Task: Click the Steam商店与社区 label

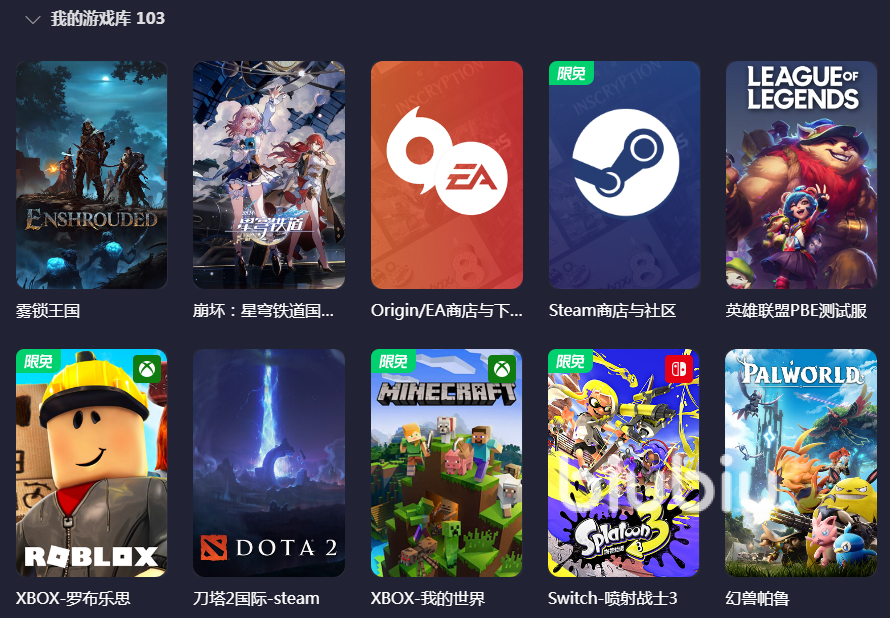Action: pyautogui.click(x=612, y=310)
